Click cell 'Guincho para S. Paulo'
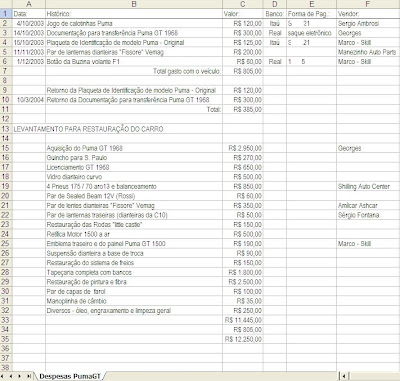Screen dimensions: 400x381 (x=134, y=157)
